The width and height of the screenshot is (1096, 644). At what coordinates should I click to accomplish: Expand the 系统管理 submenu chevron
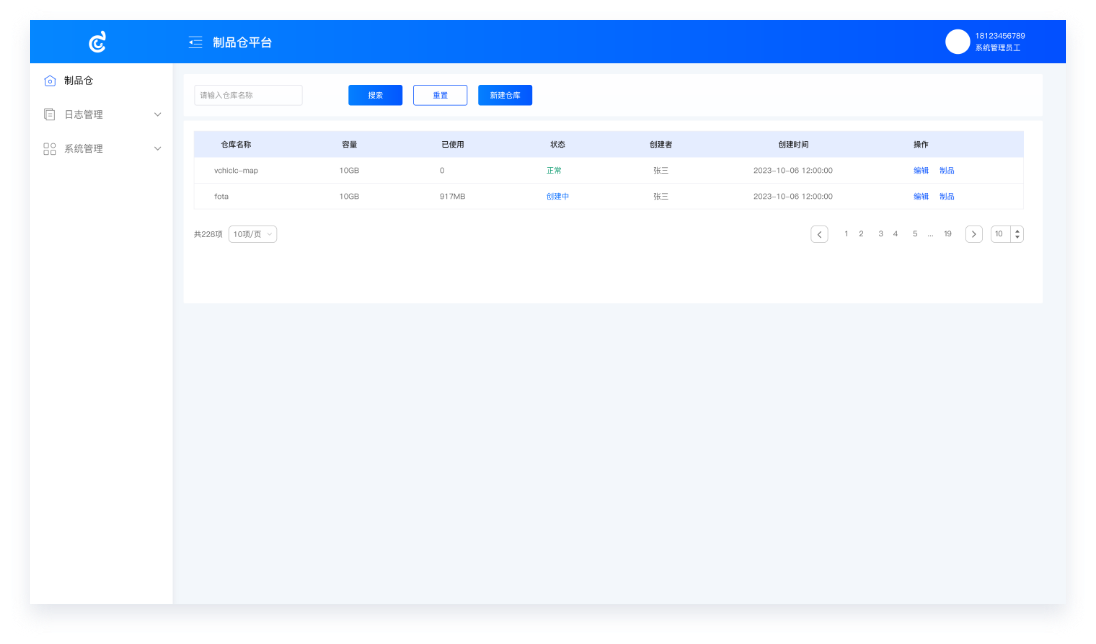point(157,149)
